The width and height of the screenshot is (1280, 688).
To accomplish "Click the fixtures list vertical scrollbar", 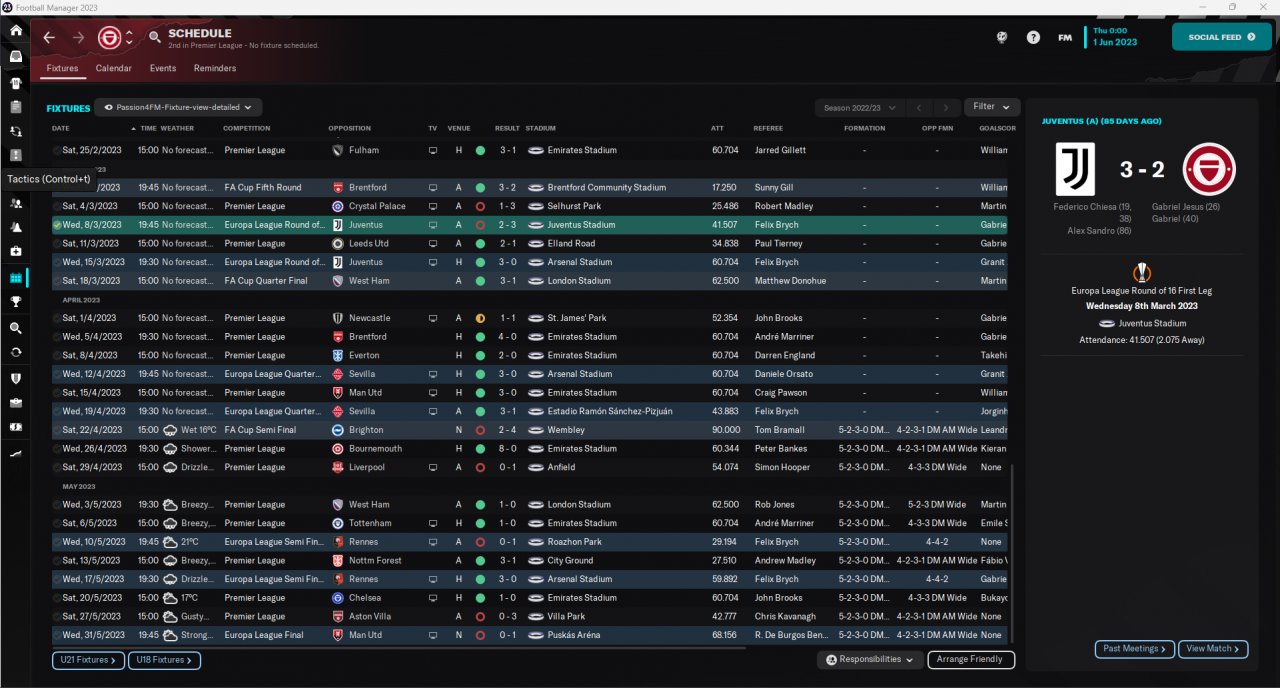I will [x=1013, y=555].
